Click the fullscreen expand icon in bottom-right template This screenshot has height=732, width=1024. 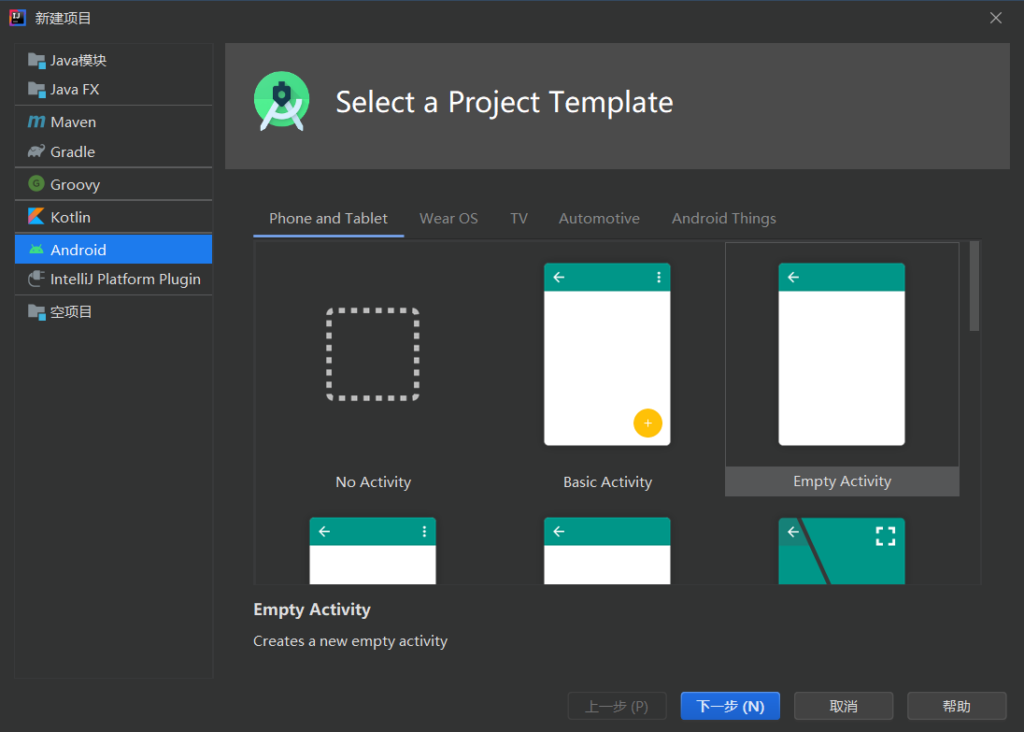pos(886,536)
